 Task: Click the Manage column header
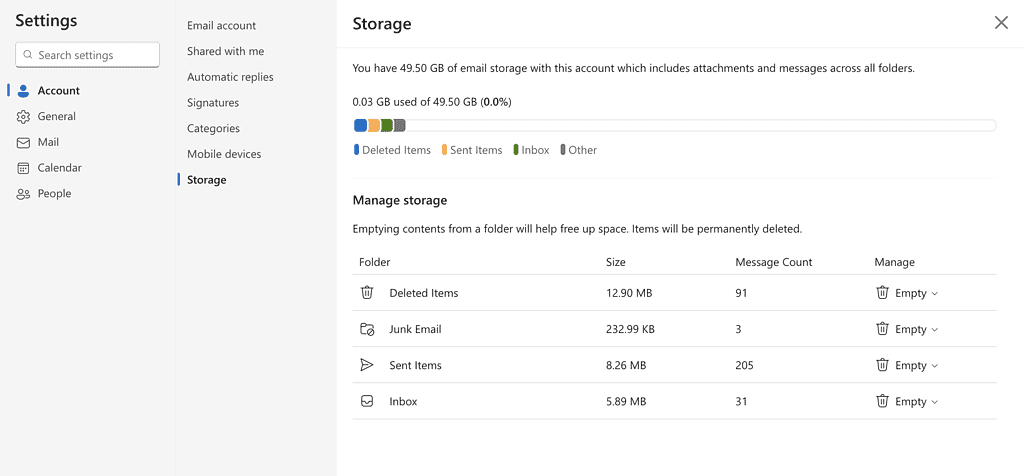pos(895,262)
